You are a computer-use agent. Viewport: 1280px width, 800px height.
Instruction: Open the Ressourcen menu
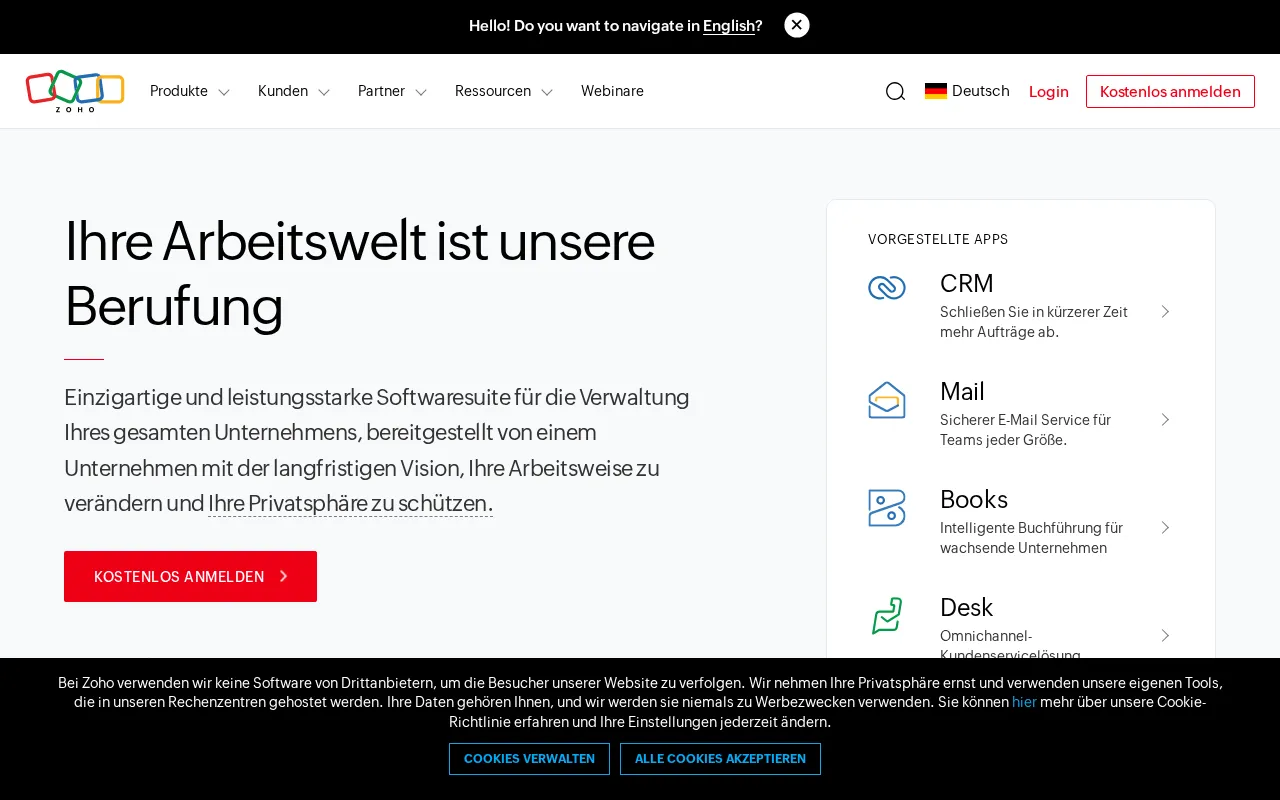click(493, 91)
